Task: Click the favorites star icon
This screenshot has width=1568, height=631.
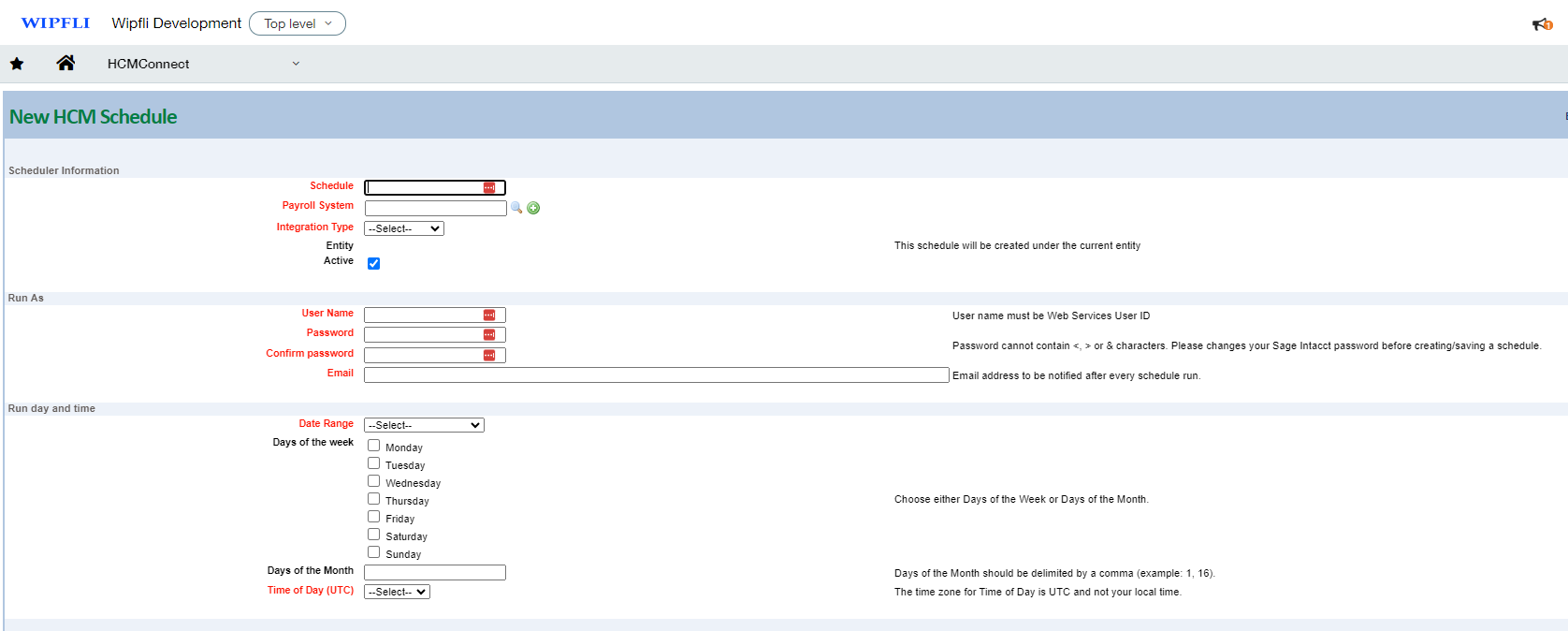Action: click(17, 64)
